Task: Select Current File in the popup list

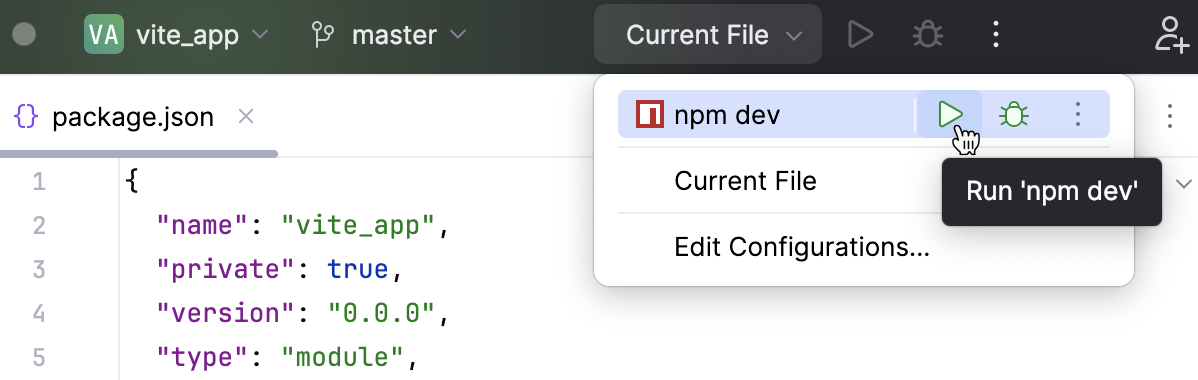Action: (745, 181)
